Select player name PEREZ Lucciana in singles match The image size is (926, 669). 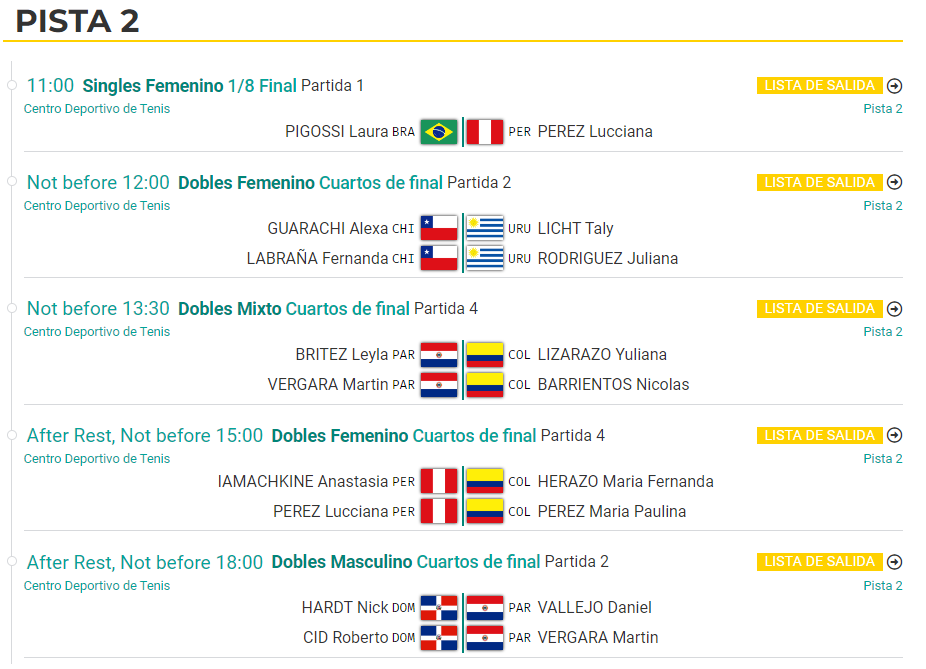[x=595, y=132]
